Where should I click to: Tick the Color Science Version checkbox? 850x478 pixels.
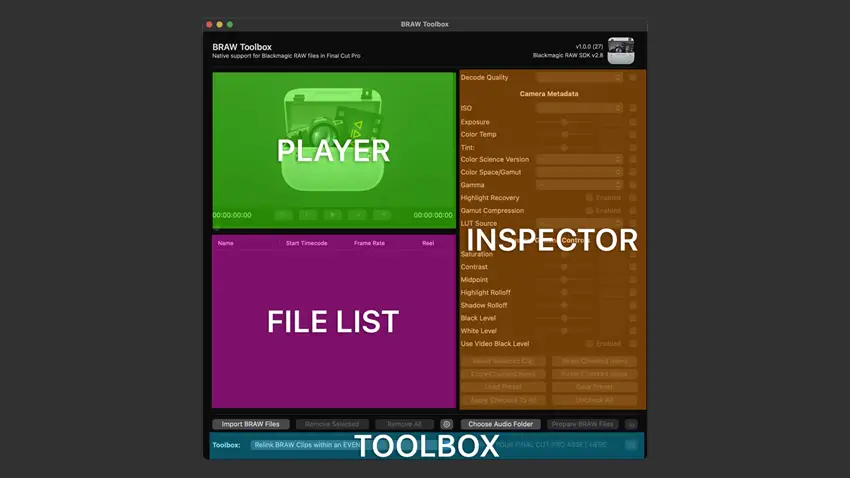tap(633, 159)
